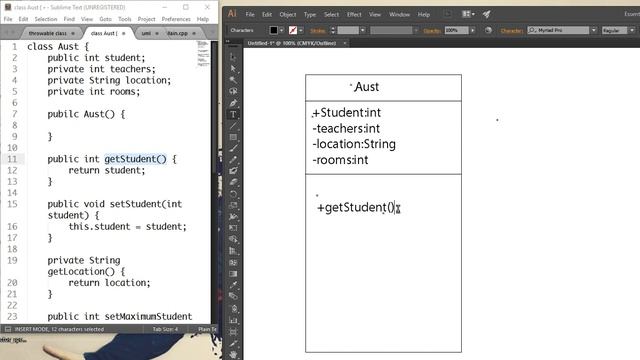The height and width of the screenshot is (360, 640).
Task: Open Sublime Text's Preferences menu
Action: (x=176, y=19)
